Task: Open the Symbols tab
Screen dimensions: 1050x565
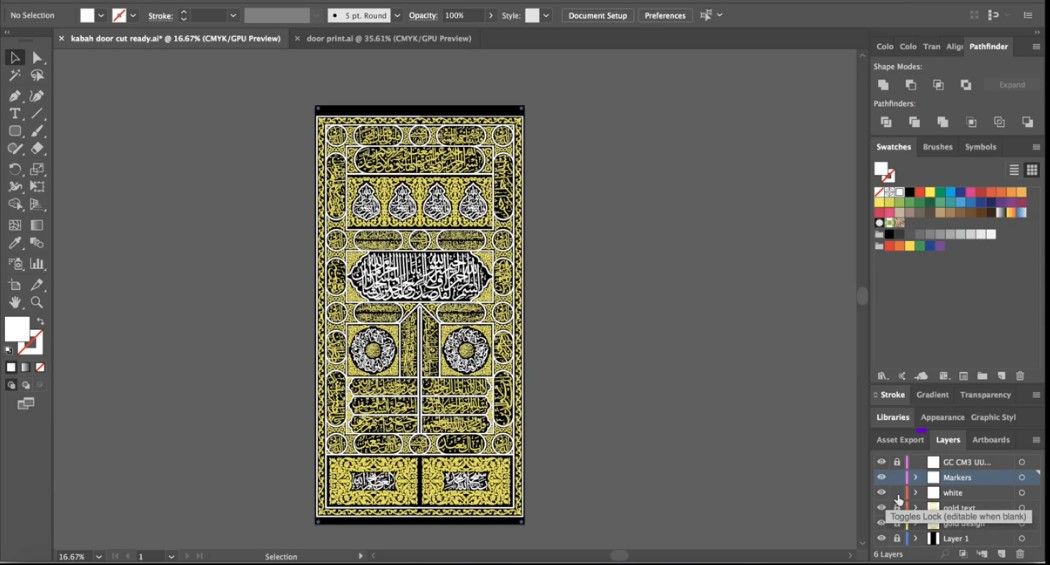Action: point(980,147)
